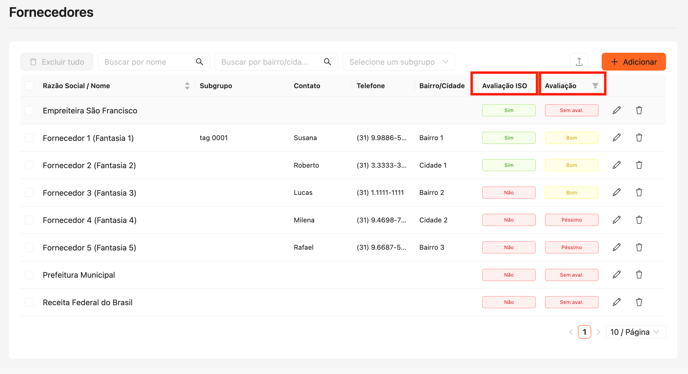Click the upload export icon button
This screenshot has width=688, height=374.
(x=579, y=62)
